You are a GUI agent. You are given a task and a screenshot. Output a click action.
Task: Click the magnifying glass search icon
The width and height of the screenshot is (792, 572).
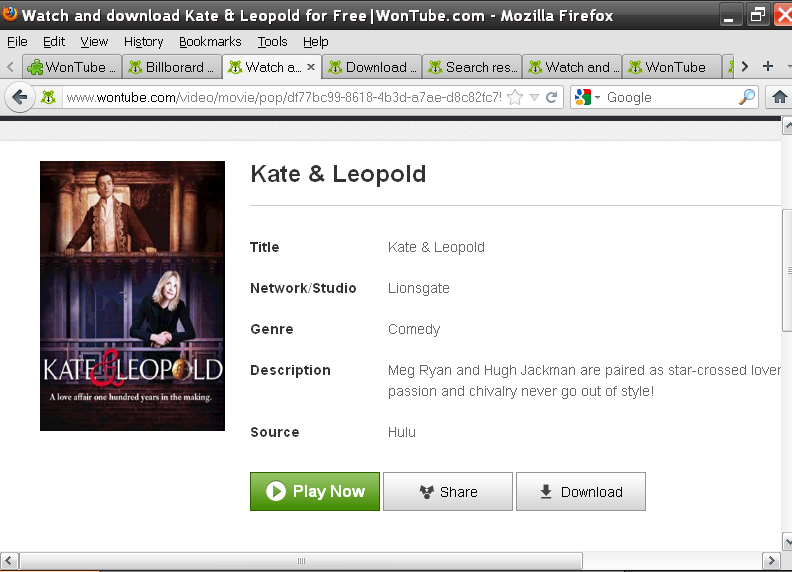pyautogui.click(x=747, y=97)
